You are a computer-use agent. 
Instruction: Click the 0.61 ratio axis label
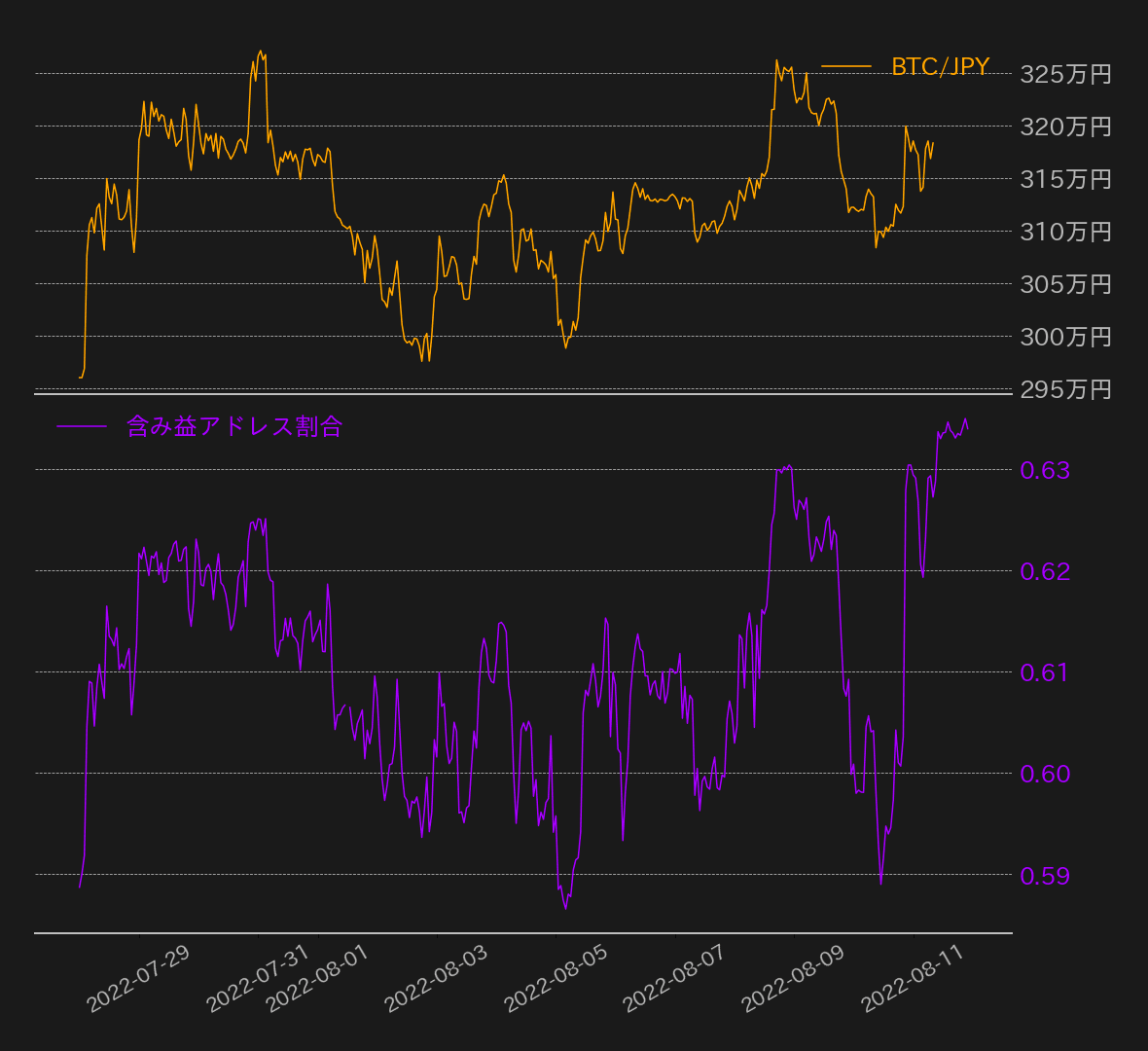pyautogui.click(x=1045, y=672)
